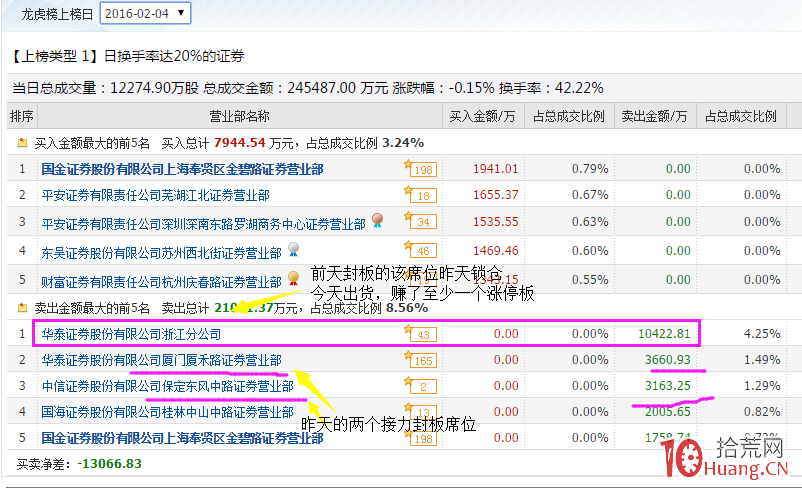
Task: Click the heading 日换手率达20%的证券
Action: [174, 56]
